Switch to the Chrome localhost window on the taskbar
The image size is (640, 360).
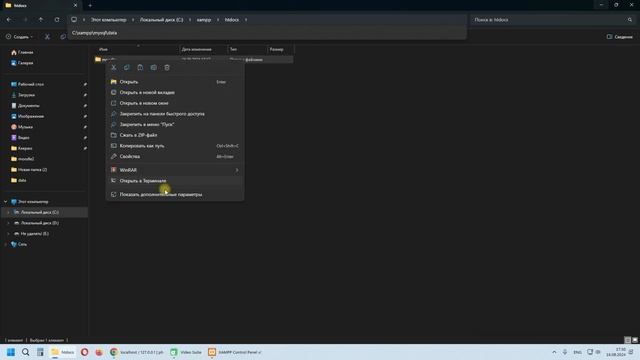[137, 352]
